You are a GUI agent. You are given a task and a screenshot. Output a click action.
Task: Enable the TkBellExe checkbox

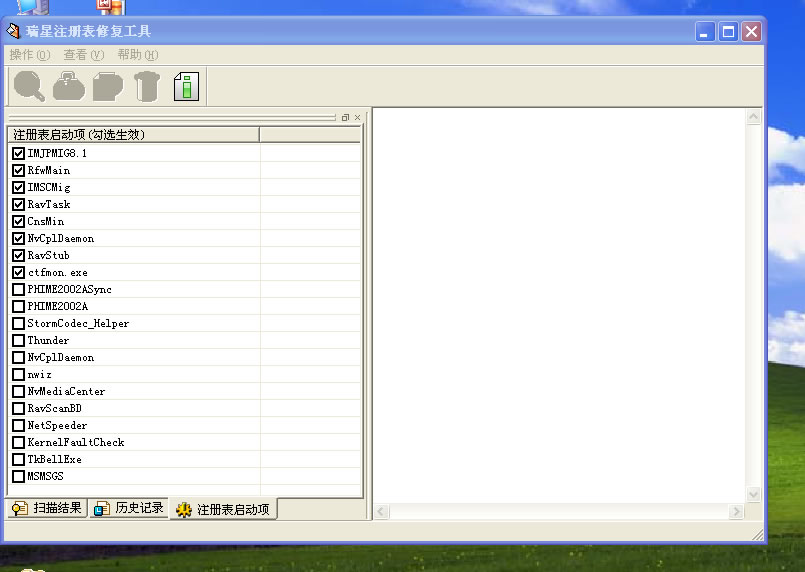click(18, 459)
